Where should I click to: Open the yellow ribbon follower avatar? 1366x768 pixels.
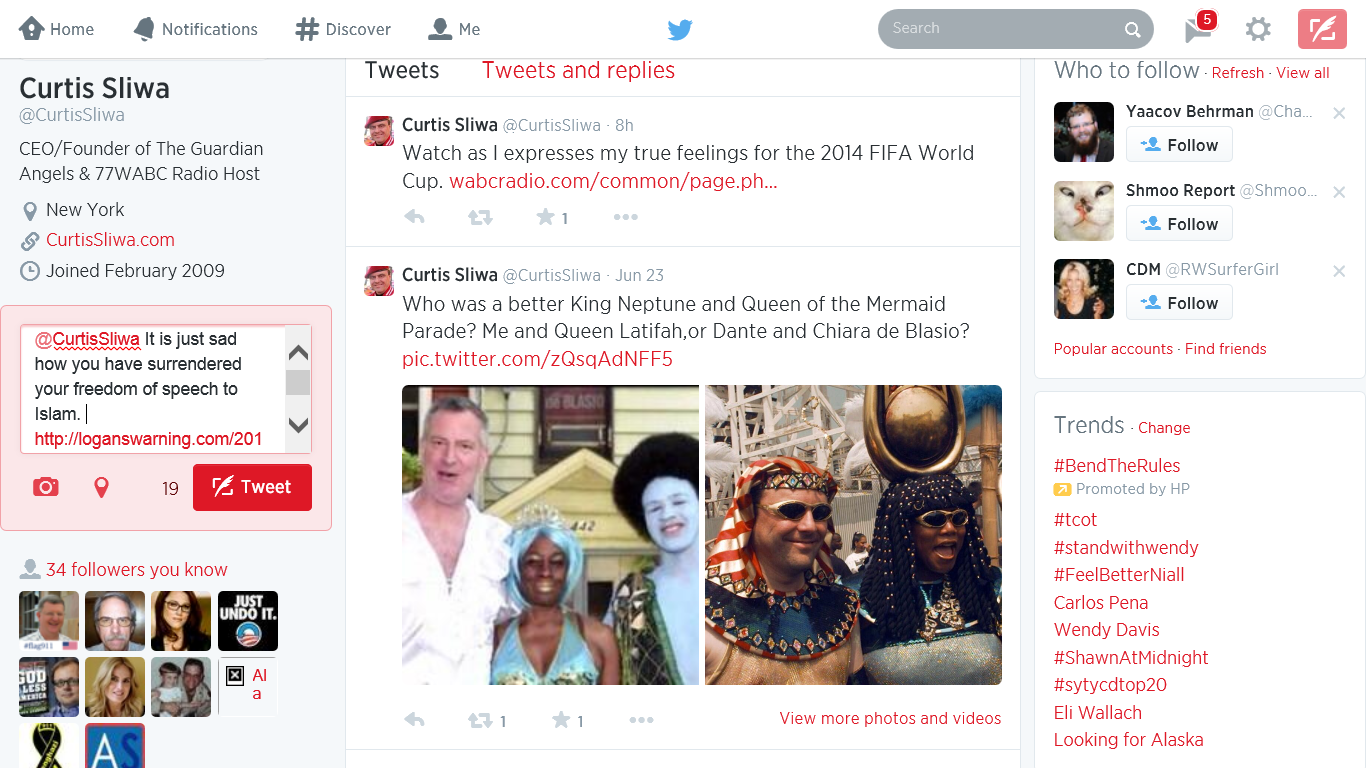coord(49,745)
